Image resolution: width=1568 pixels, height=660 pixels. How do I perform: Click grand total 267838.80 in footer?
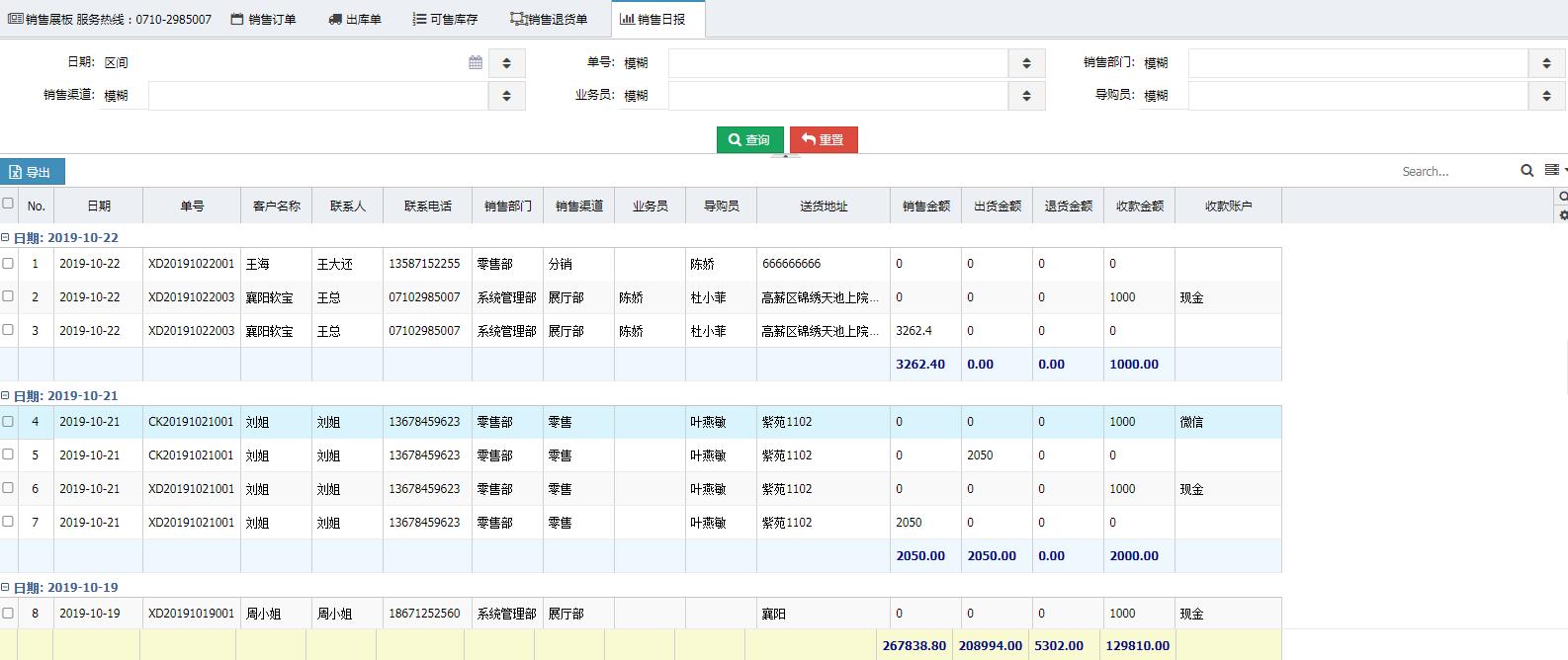[915, 645]
